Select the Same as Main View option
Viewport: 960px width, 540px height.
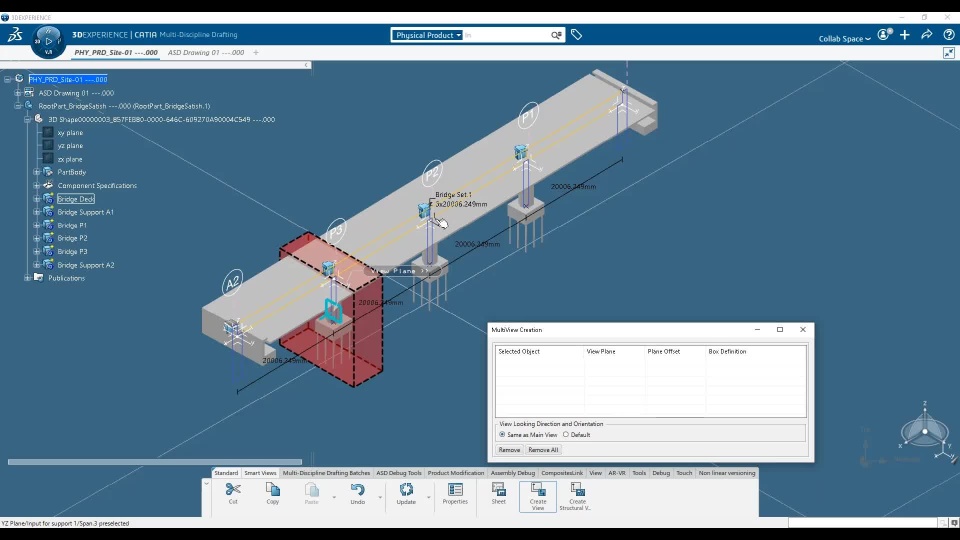coord(502,435)
